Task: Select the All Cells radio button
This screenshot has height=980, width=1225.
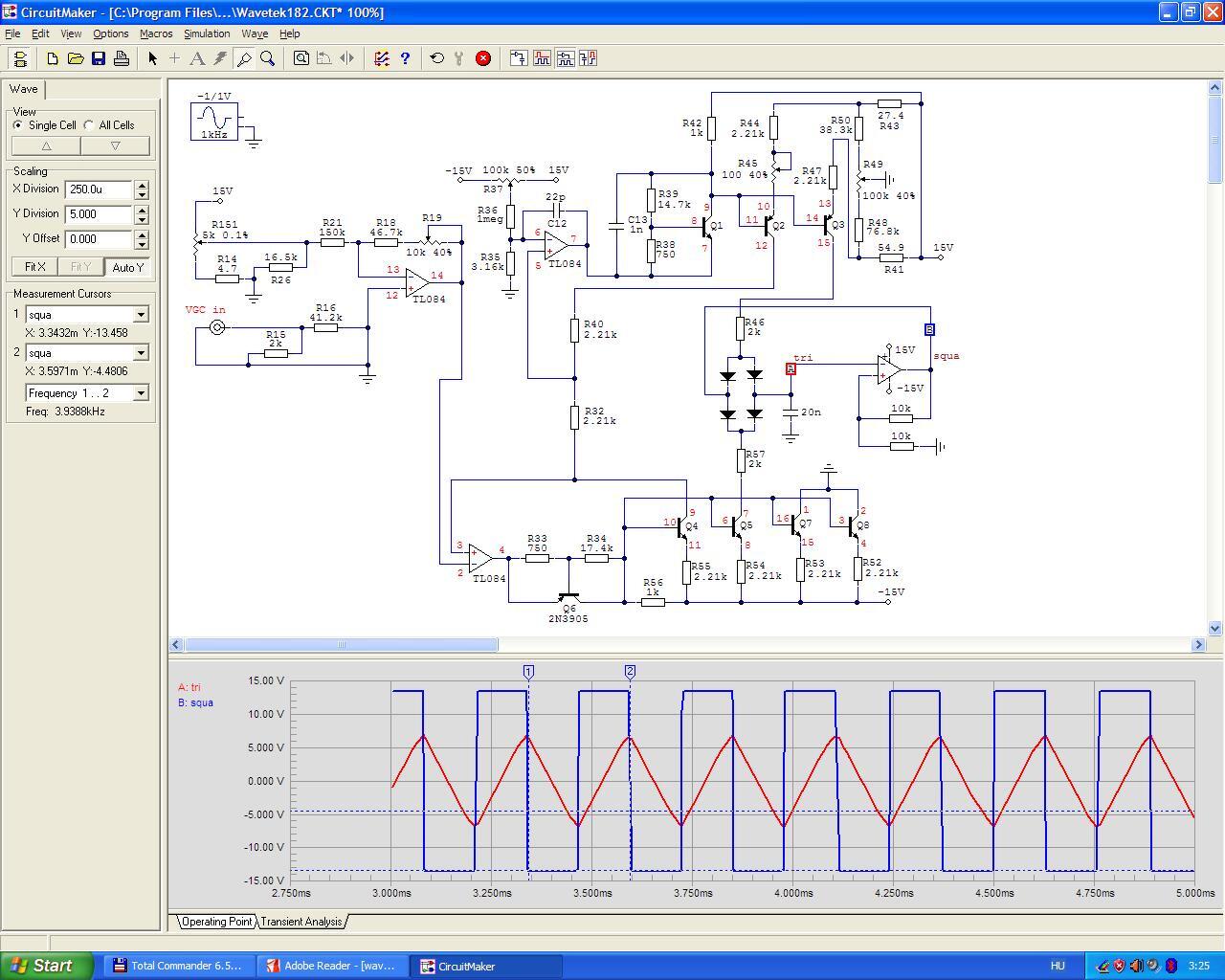Action: click(89, 125)
